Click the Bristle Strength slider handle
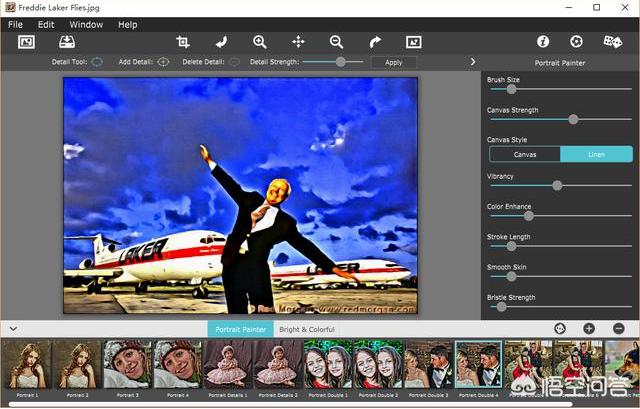Screen dimensions: 640x409 (501, 307)
